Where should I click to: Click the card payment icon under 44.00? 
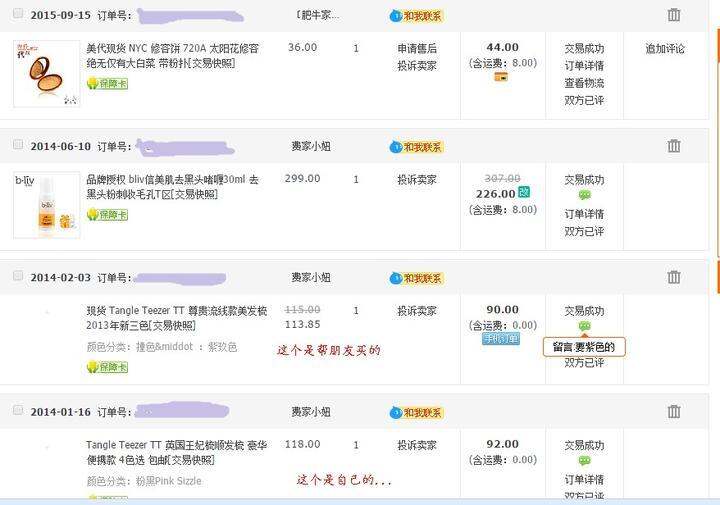click(501, 77)
